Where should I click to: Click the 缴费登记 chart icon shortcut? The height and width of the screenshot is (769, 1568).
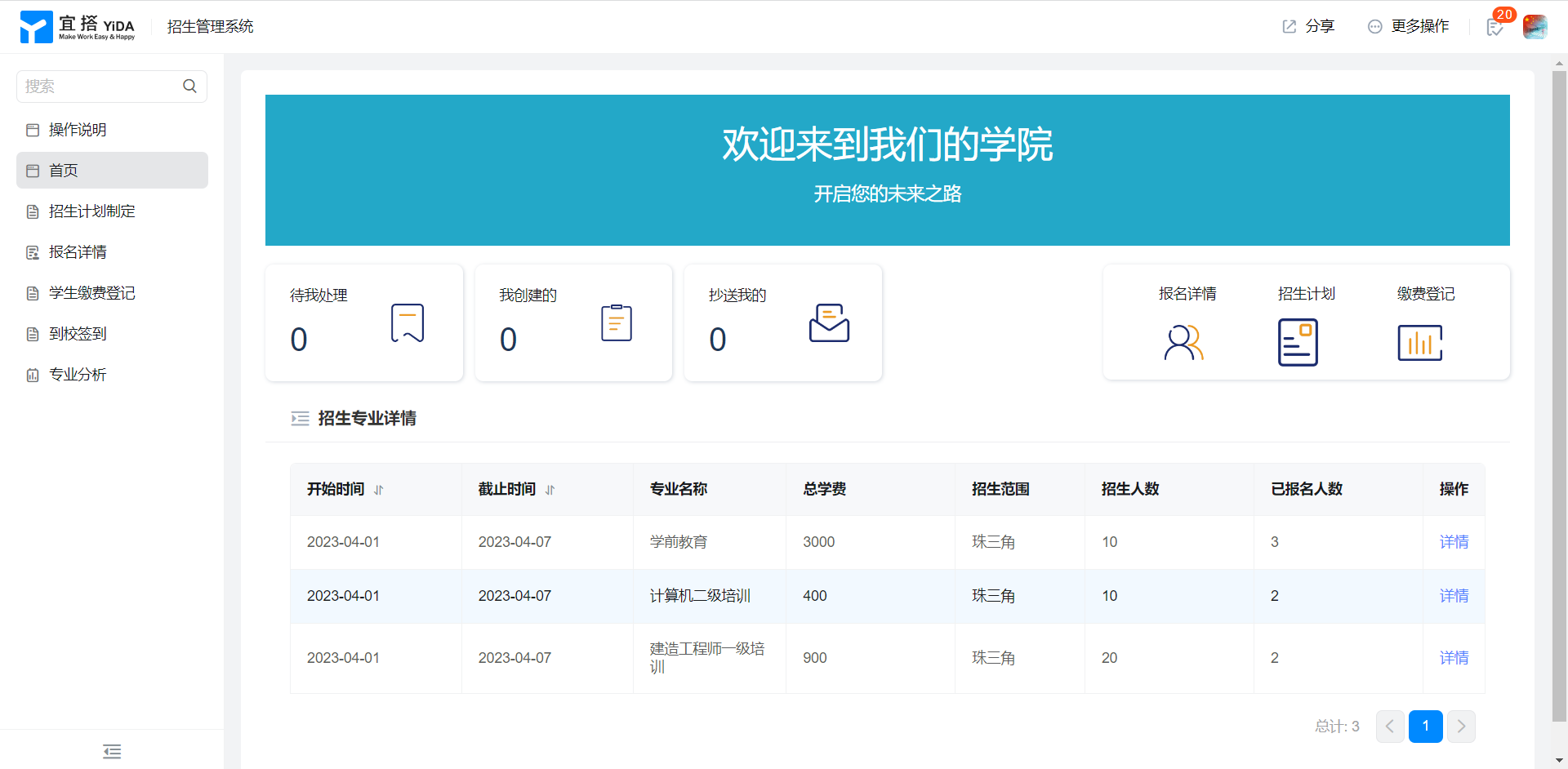point(1420,342)
